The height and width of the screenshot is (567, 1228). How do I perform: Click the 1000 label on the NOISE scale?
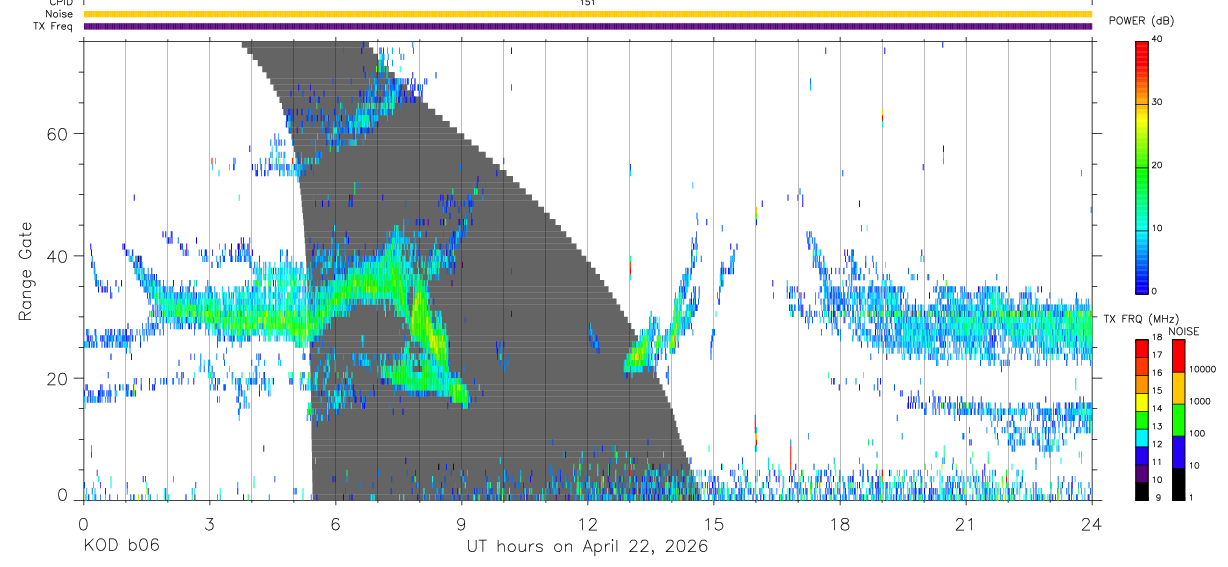[1199, 401]
